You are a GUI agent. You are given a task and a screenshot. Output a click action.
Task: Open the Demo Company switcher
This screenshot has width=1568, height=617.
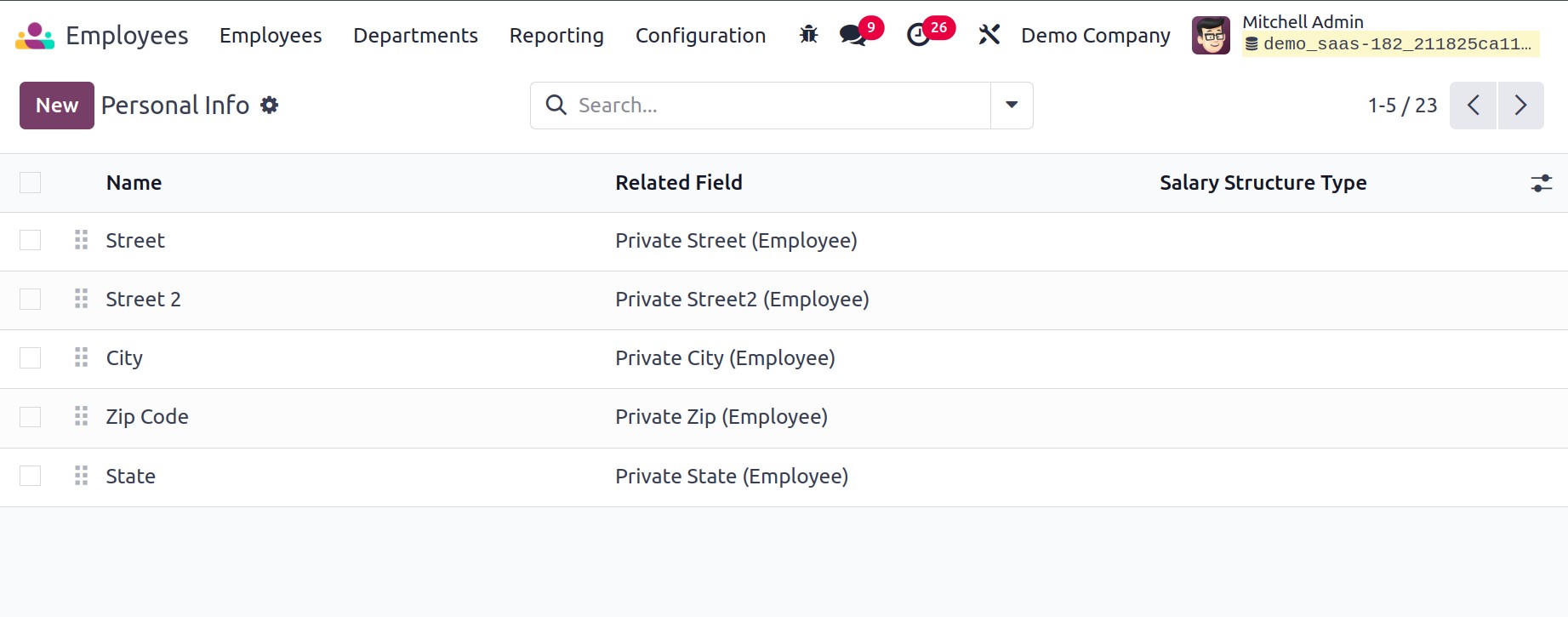point(1095,36)
